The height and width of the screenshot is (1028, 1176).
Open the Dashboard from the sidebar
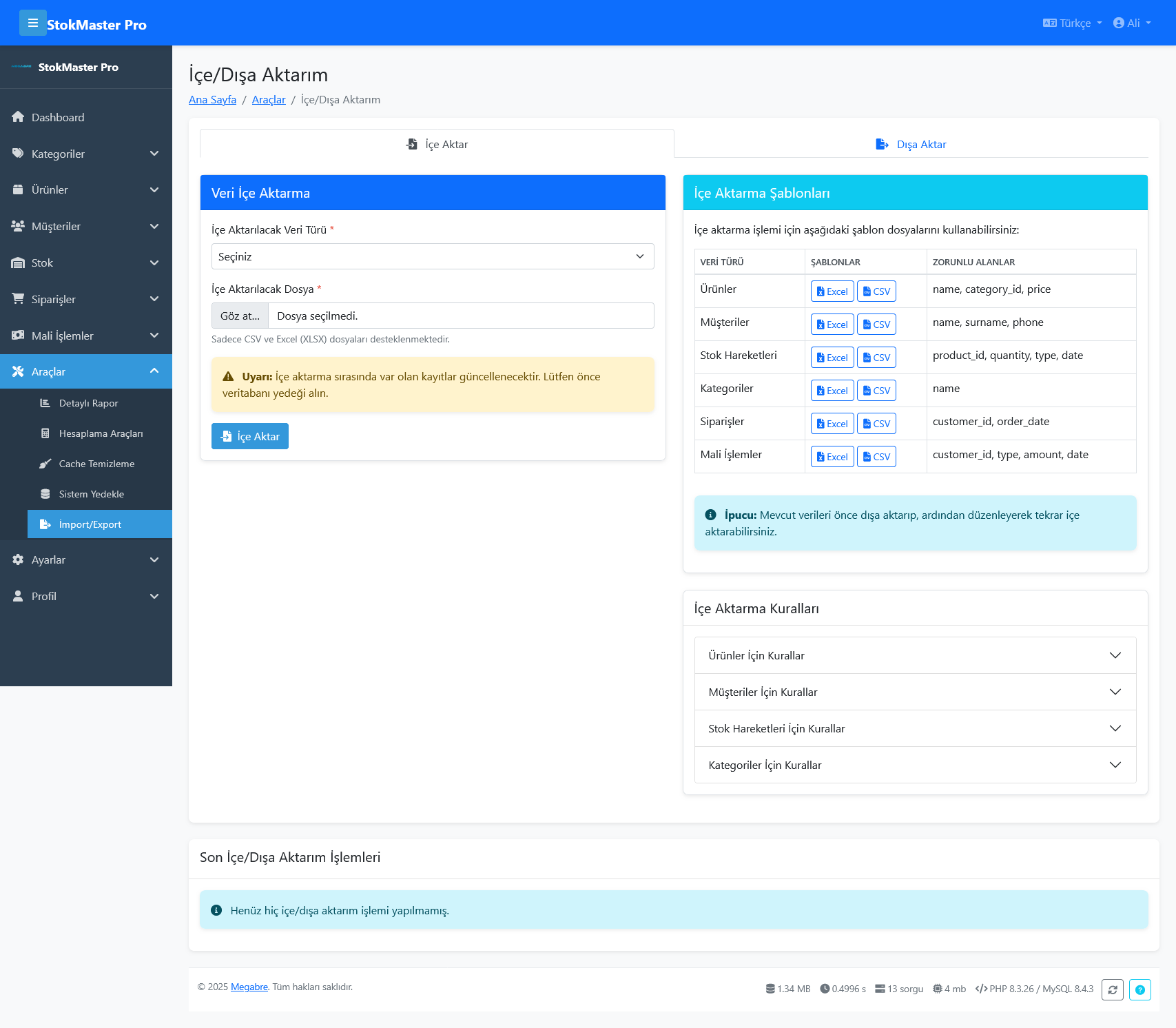click(x=56, y=117)
